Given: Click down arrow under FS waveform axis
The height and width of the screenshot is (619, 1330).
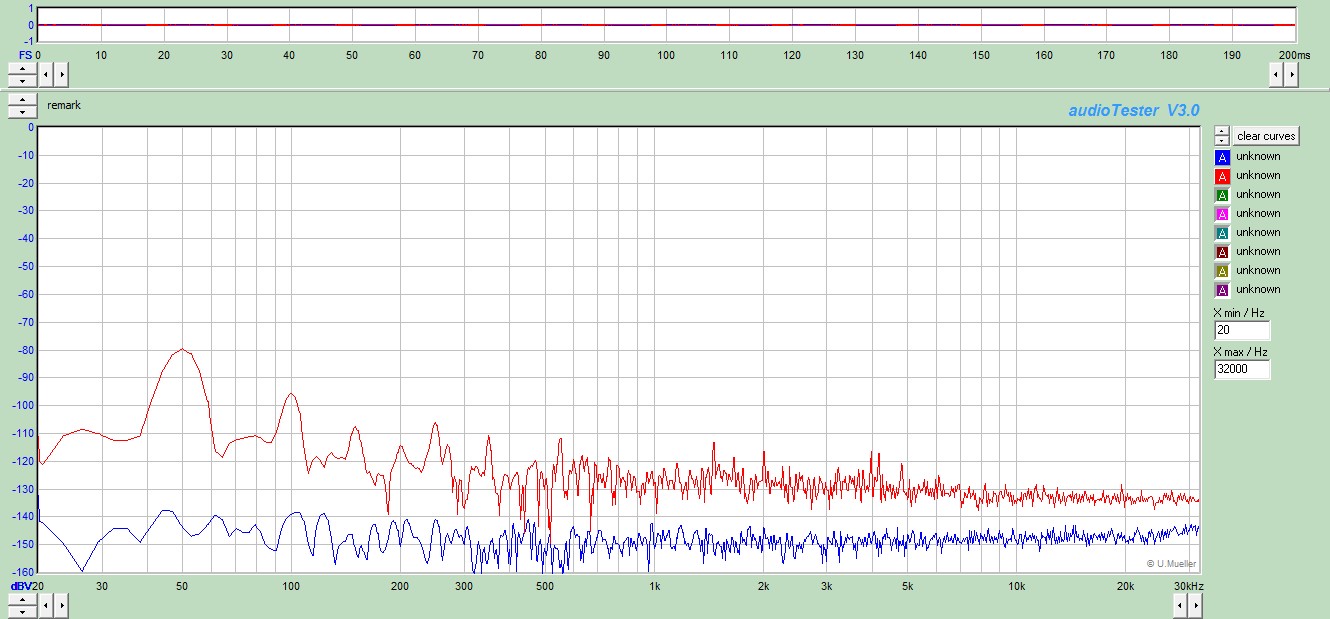Looking at the screenshot, I should click(x=22, y=79).
